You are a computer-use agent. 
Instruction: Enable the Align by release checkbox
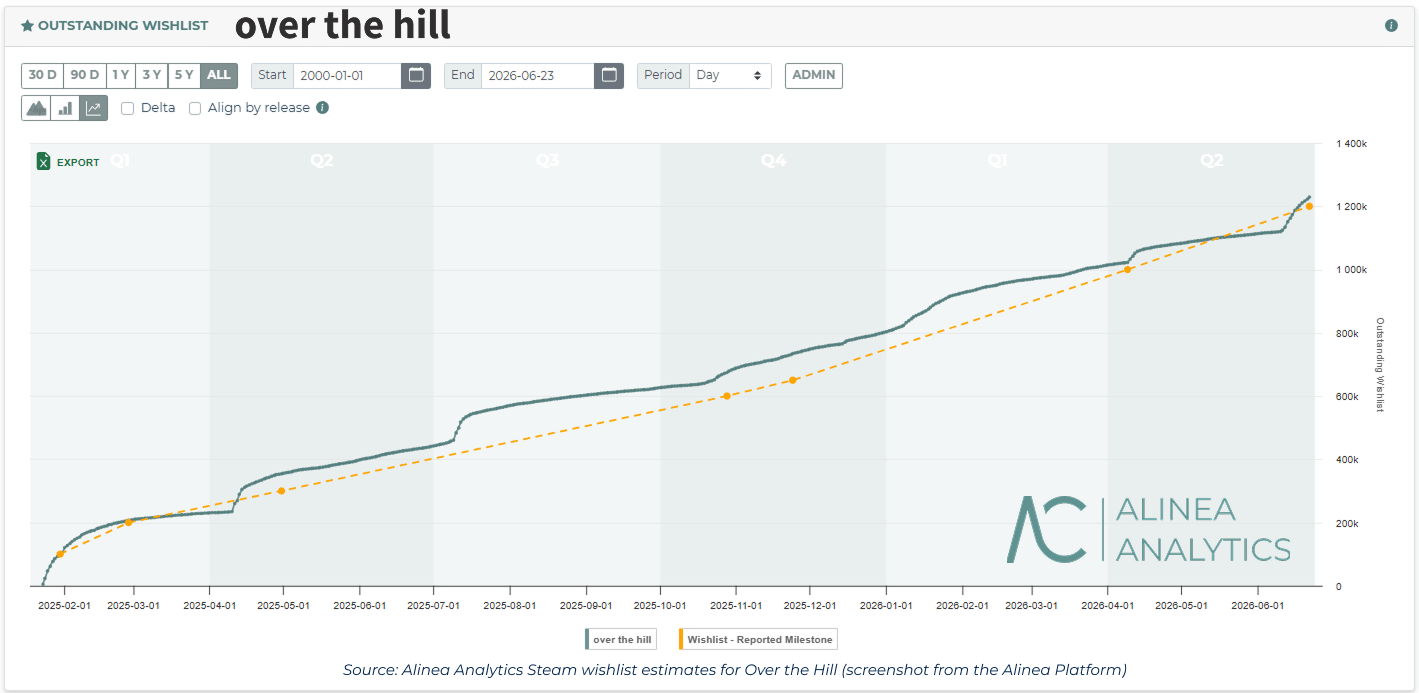[x=195, y=108]
